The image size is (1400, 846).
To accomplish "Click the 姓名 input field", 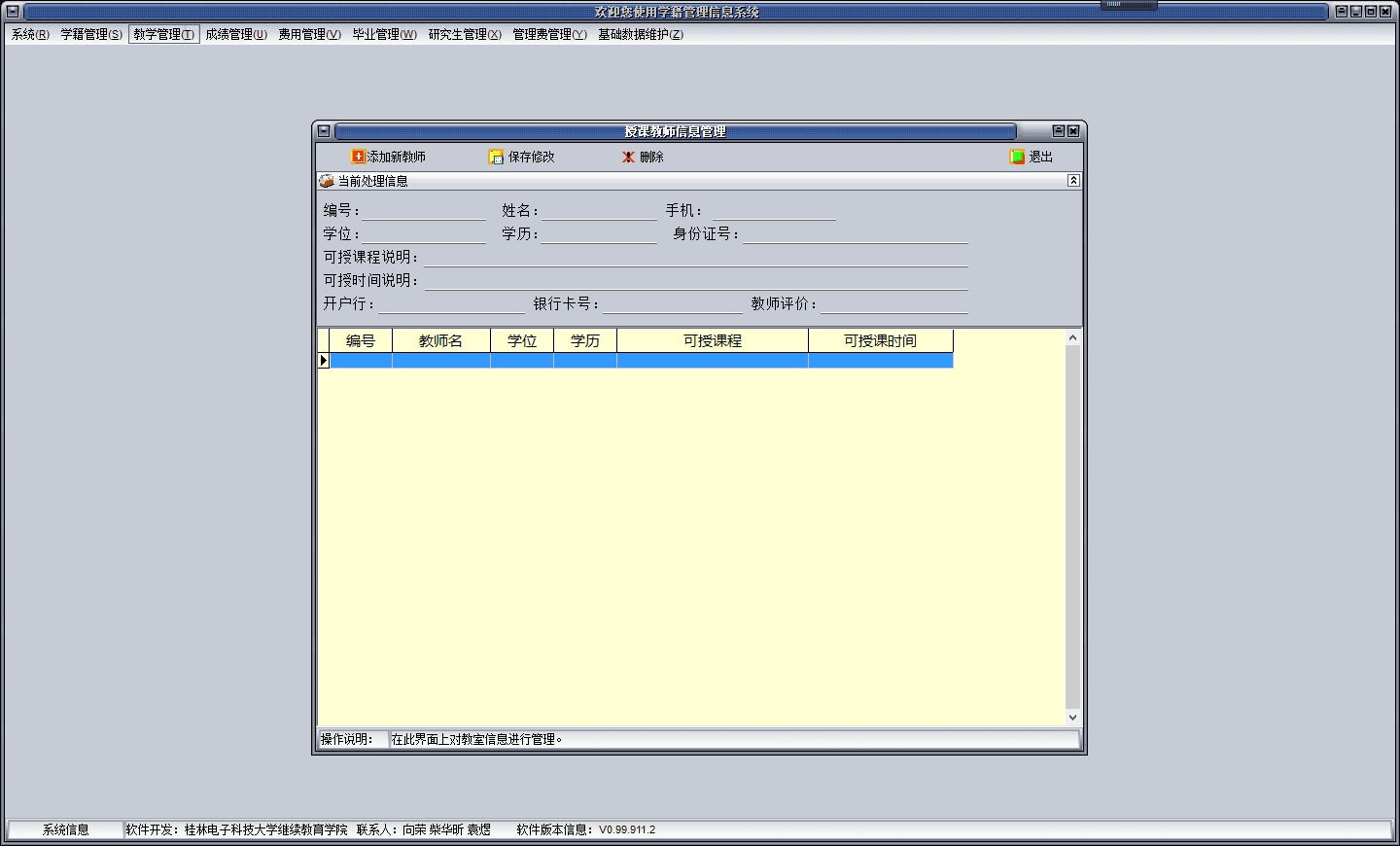I will [x=599, y=210].
